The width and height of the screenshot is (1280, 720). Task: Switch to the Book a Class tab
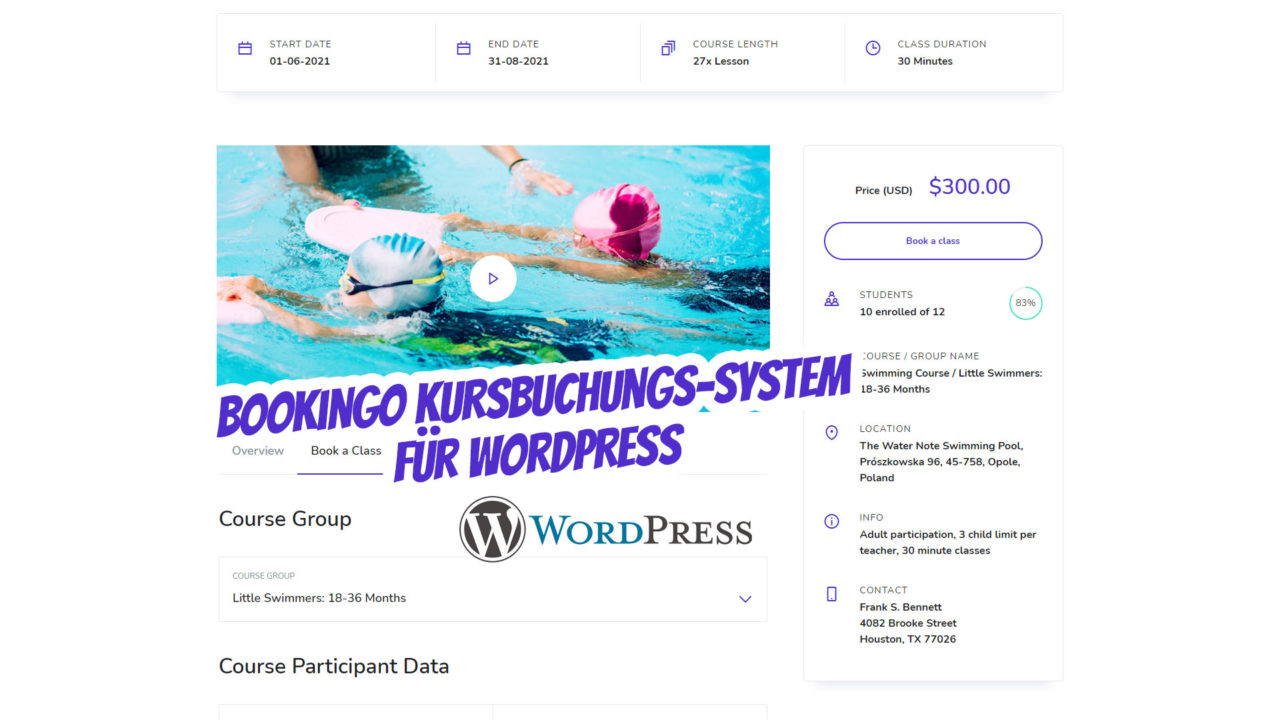tap(345, 451)
